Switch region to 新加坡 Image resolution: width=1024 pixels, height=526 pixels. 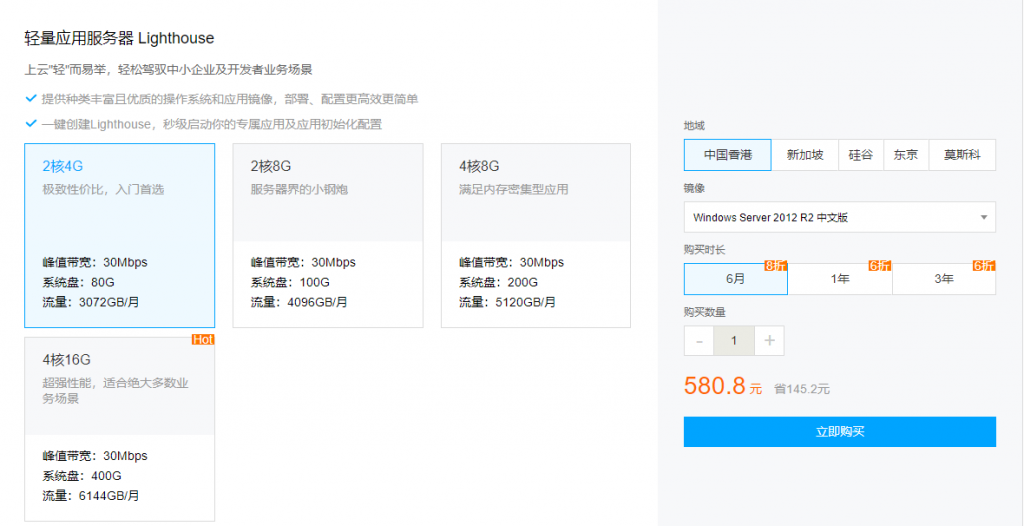pos(805,155)
